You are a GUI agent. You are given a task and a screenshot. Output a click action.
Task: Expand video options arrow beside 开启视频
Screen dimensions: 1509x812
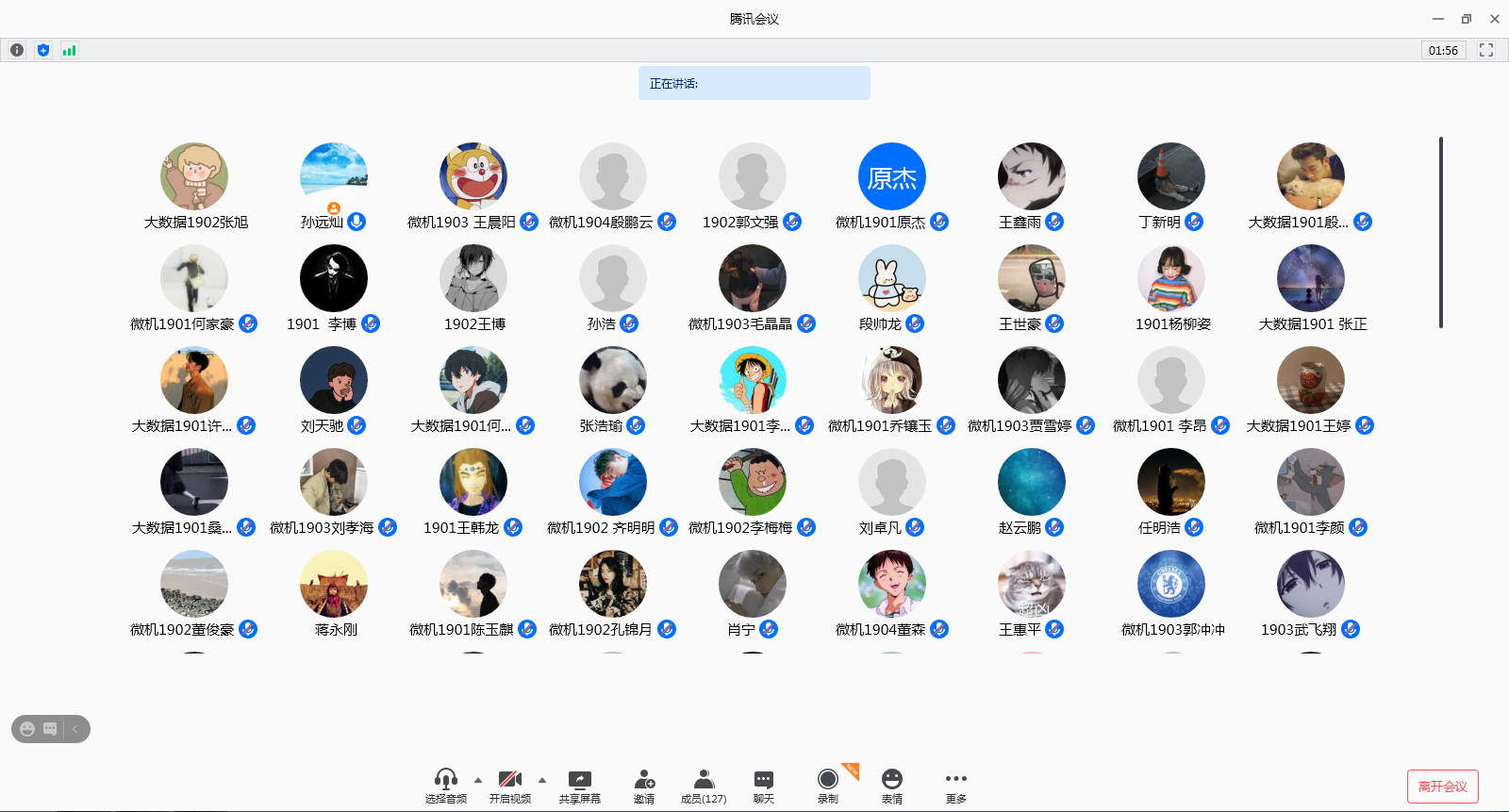(x=542, y=780)
